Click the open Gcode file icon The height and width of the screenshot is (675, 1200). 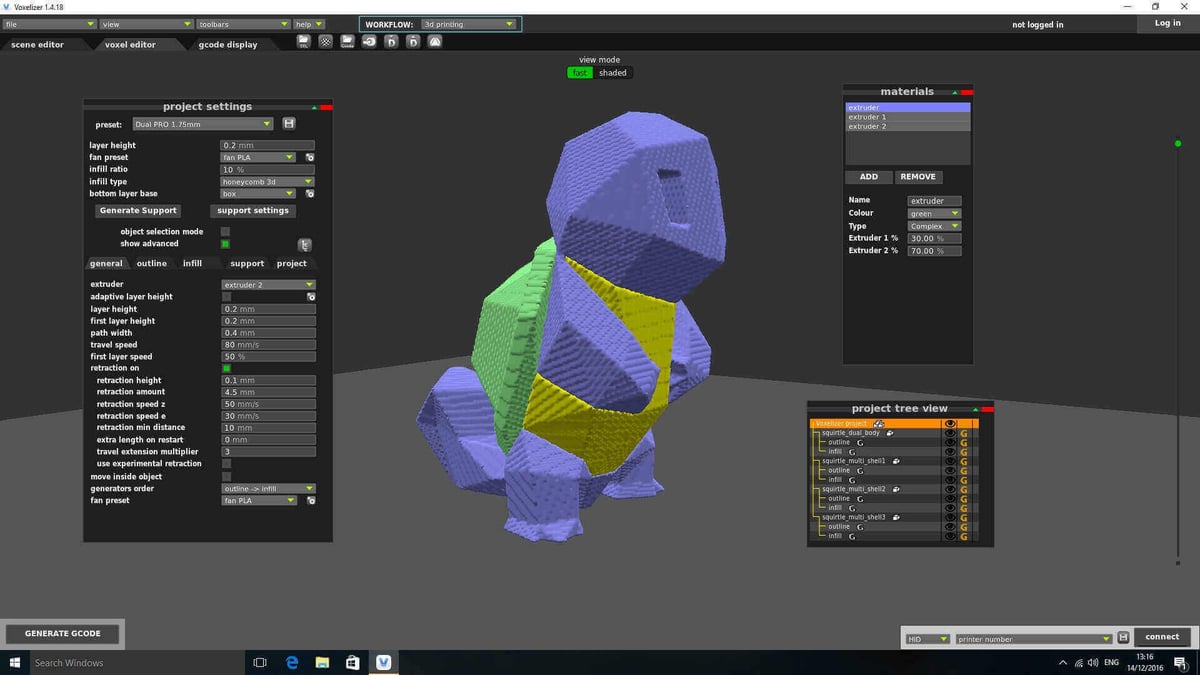(347, 42)
